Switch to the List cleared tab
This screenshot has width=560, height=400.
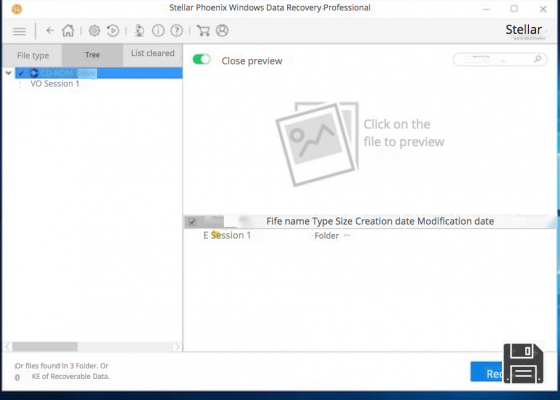pos(152,54)
